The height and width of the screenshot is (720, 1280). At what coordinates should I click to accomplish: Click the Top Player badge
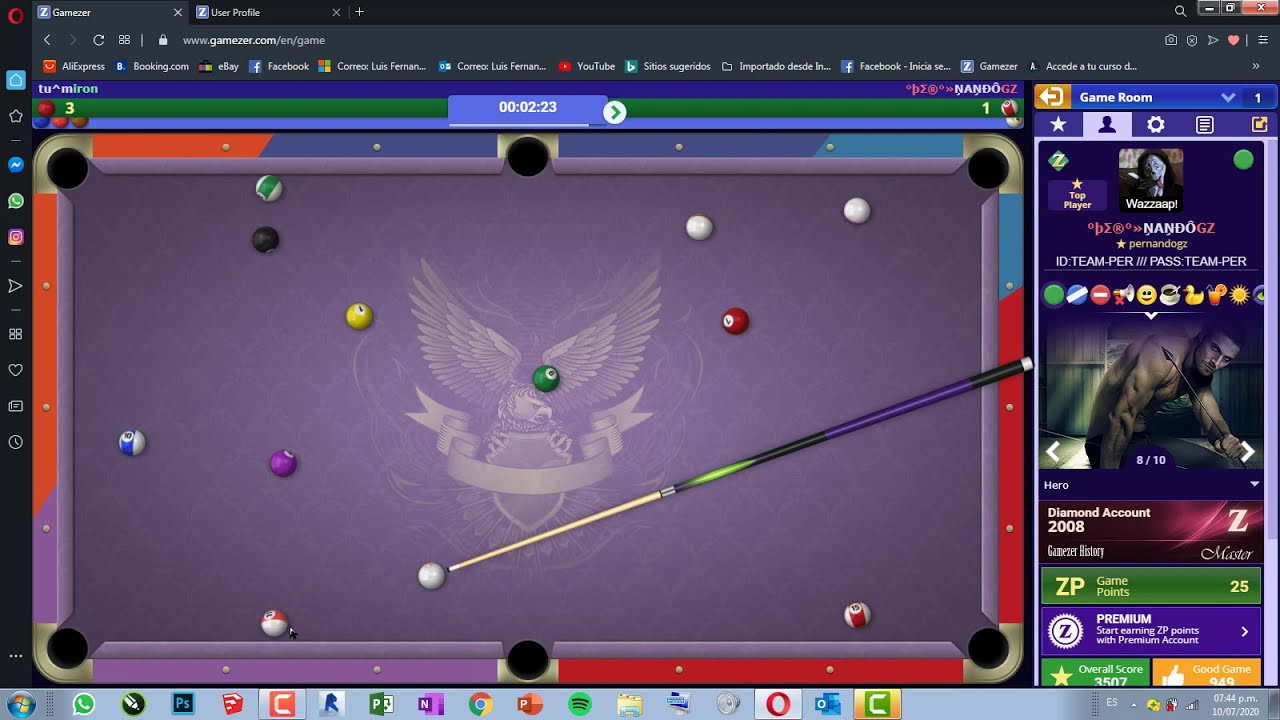(x=1077, y=195)
